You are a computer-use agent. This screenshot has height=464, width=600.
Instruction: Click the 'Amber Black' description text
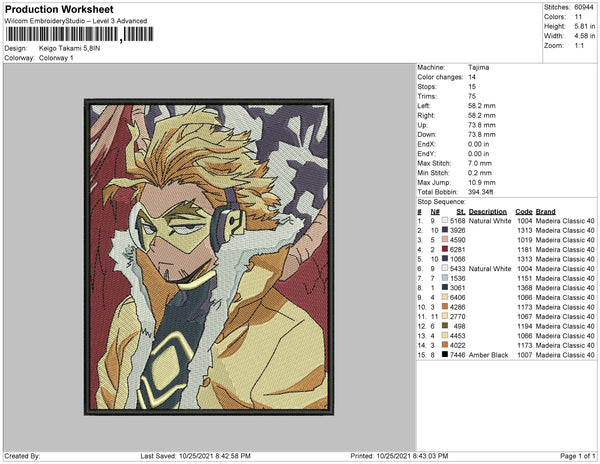click(488, 355)
